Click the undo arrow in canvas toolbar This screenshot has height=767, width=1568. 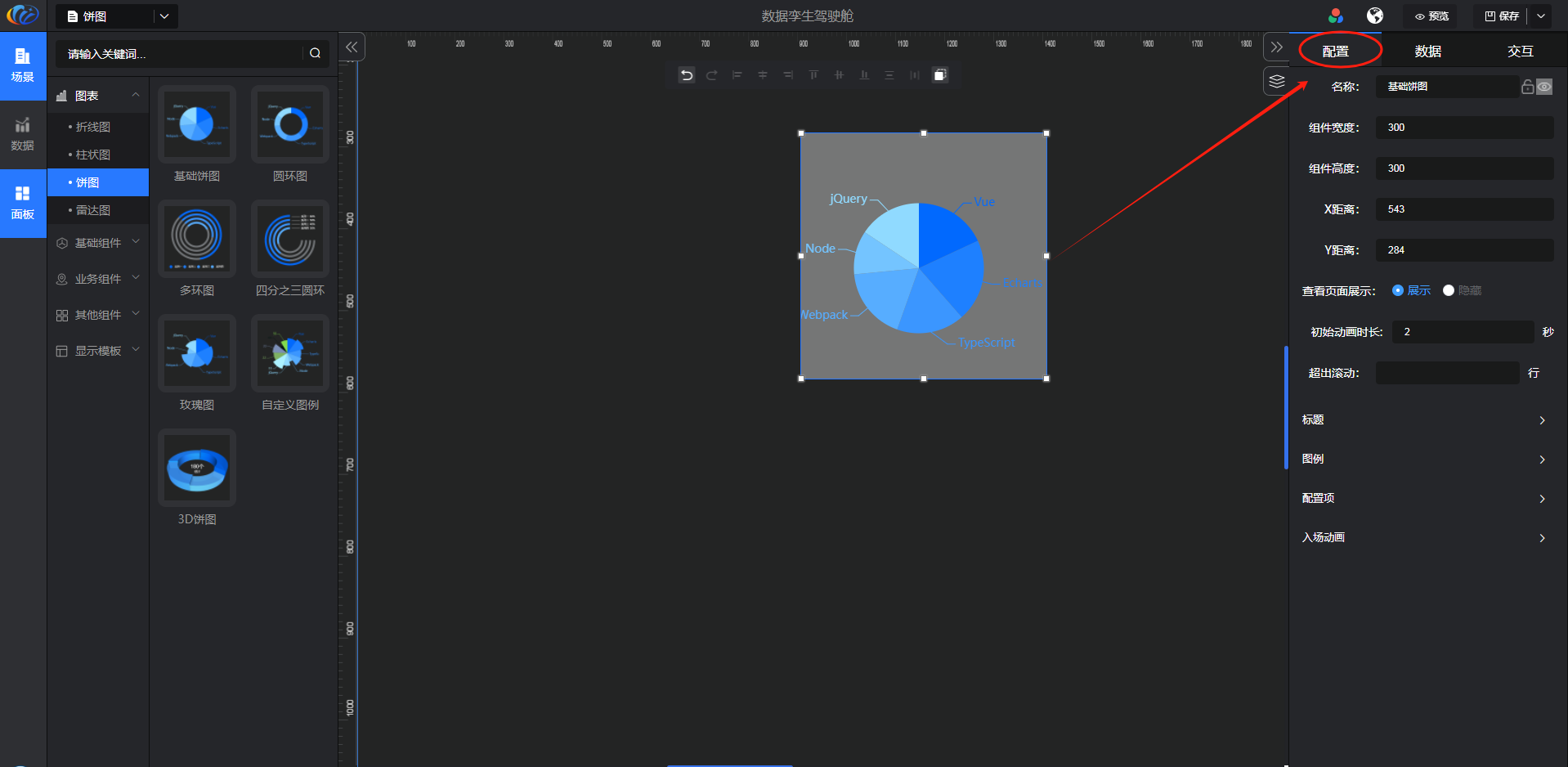tap(687, 75)
